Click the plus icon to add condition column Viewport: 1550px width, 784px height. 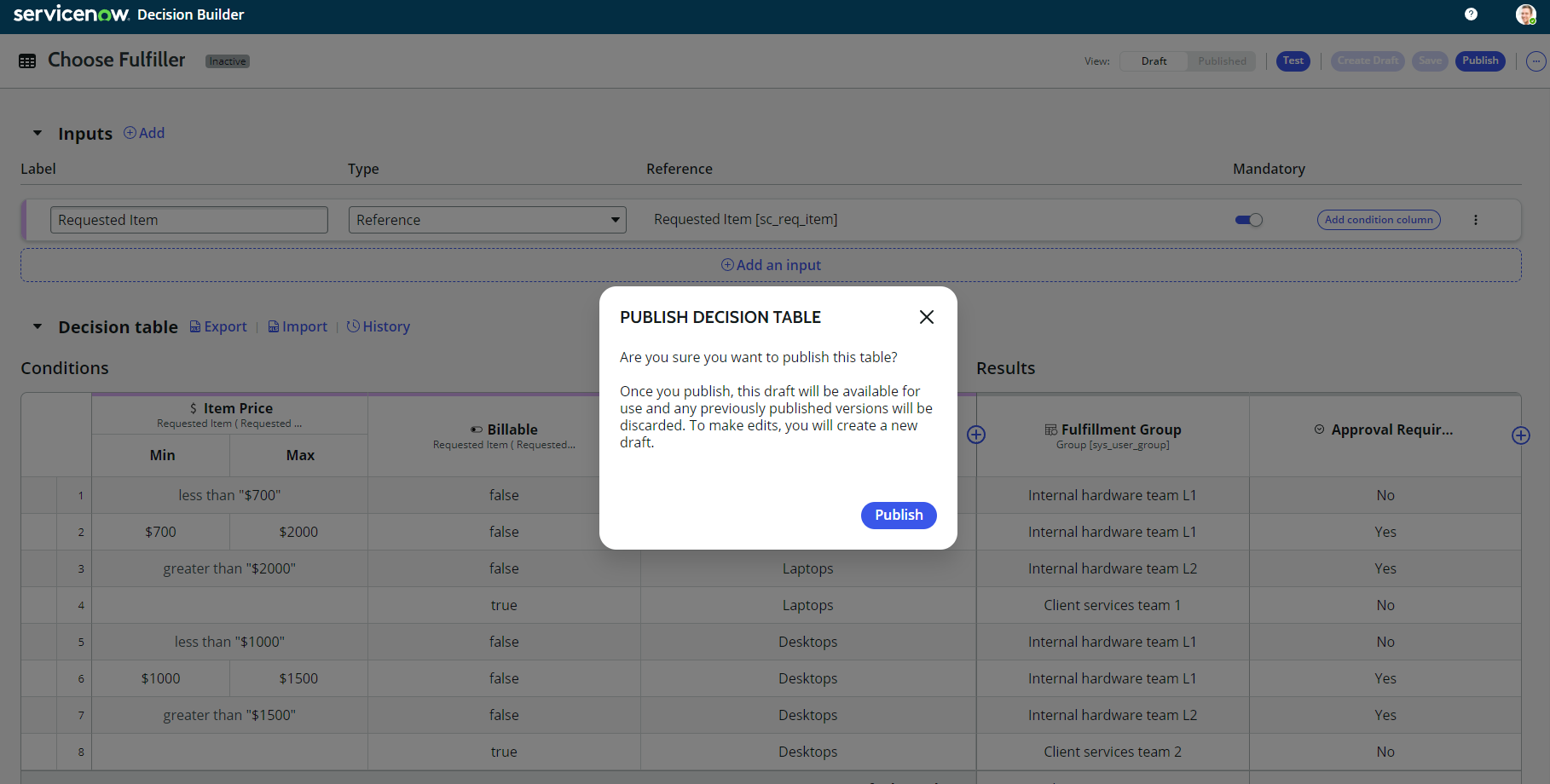click(x=976, y=435)
